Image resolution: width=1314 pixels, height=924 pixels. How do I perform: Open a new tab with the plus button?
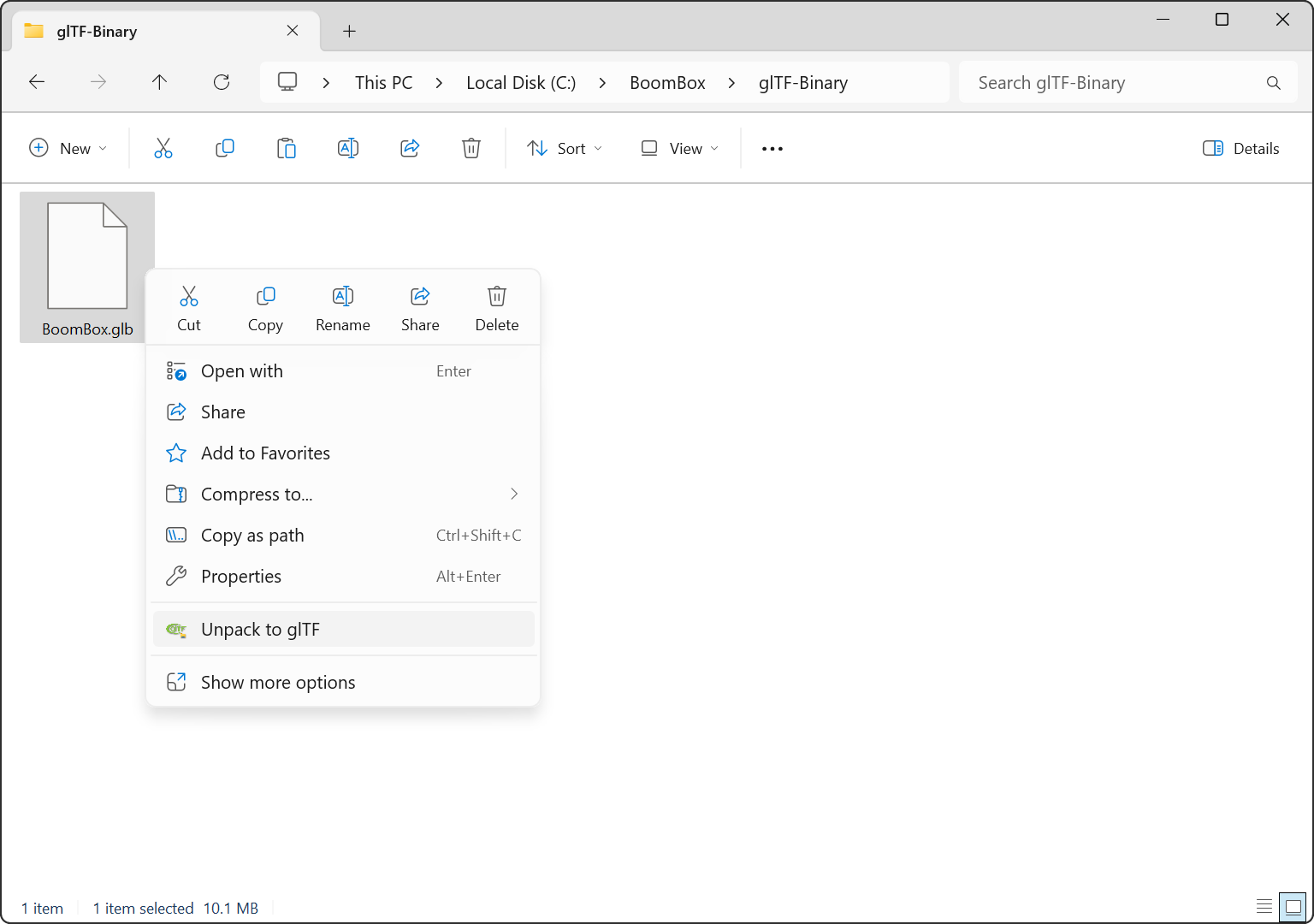349,32
